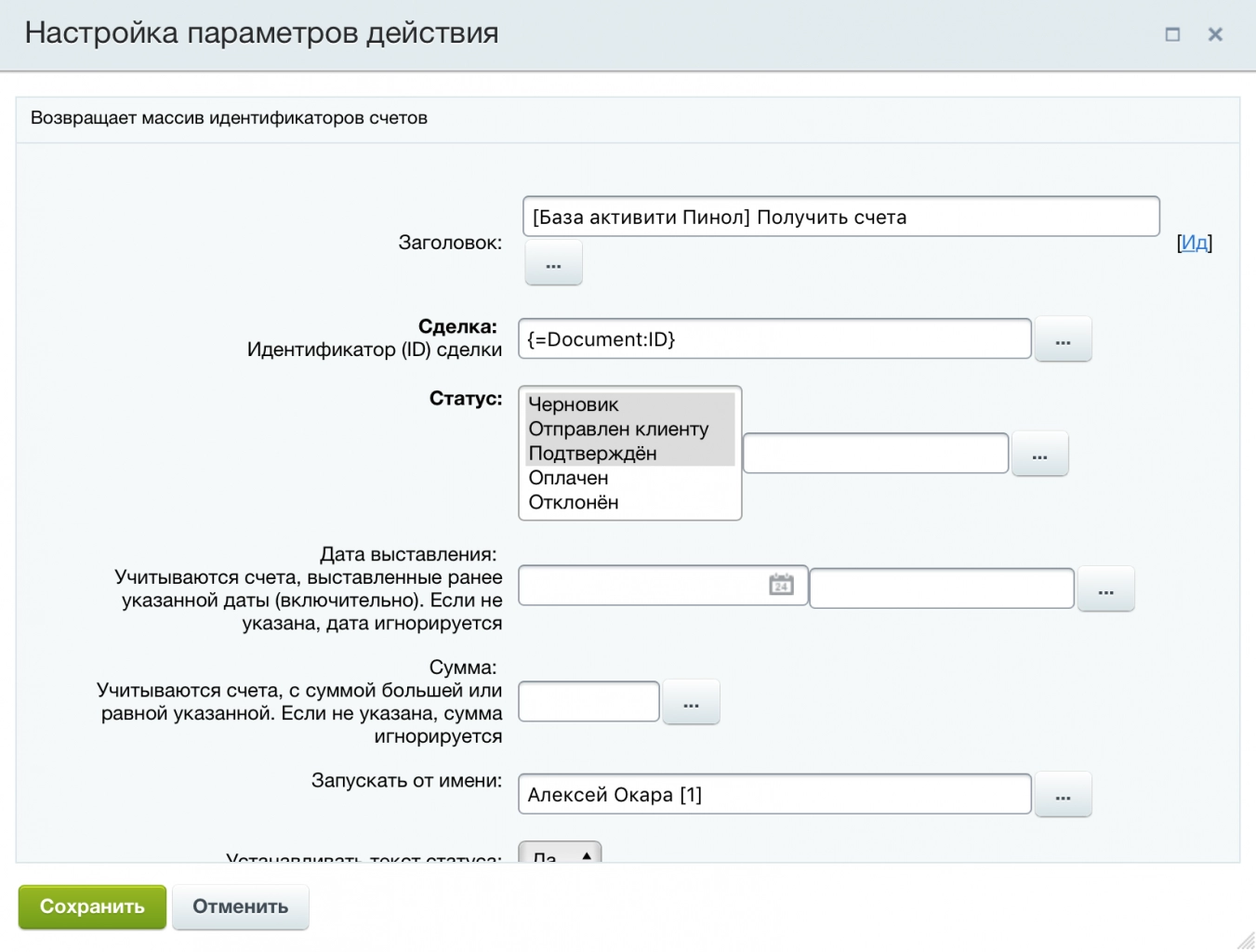Open the "Да" dropdown for status text
Viewport: 1256px width, 952px height.
558,852
